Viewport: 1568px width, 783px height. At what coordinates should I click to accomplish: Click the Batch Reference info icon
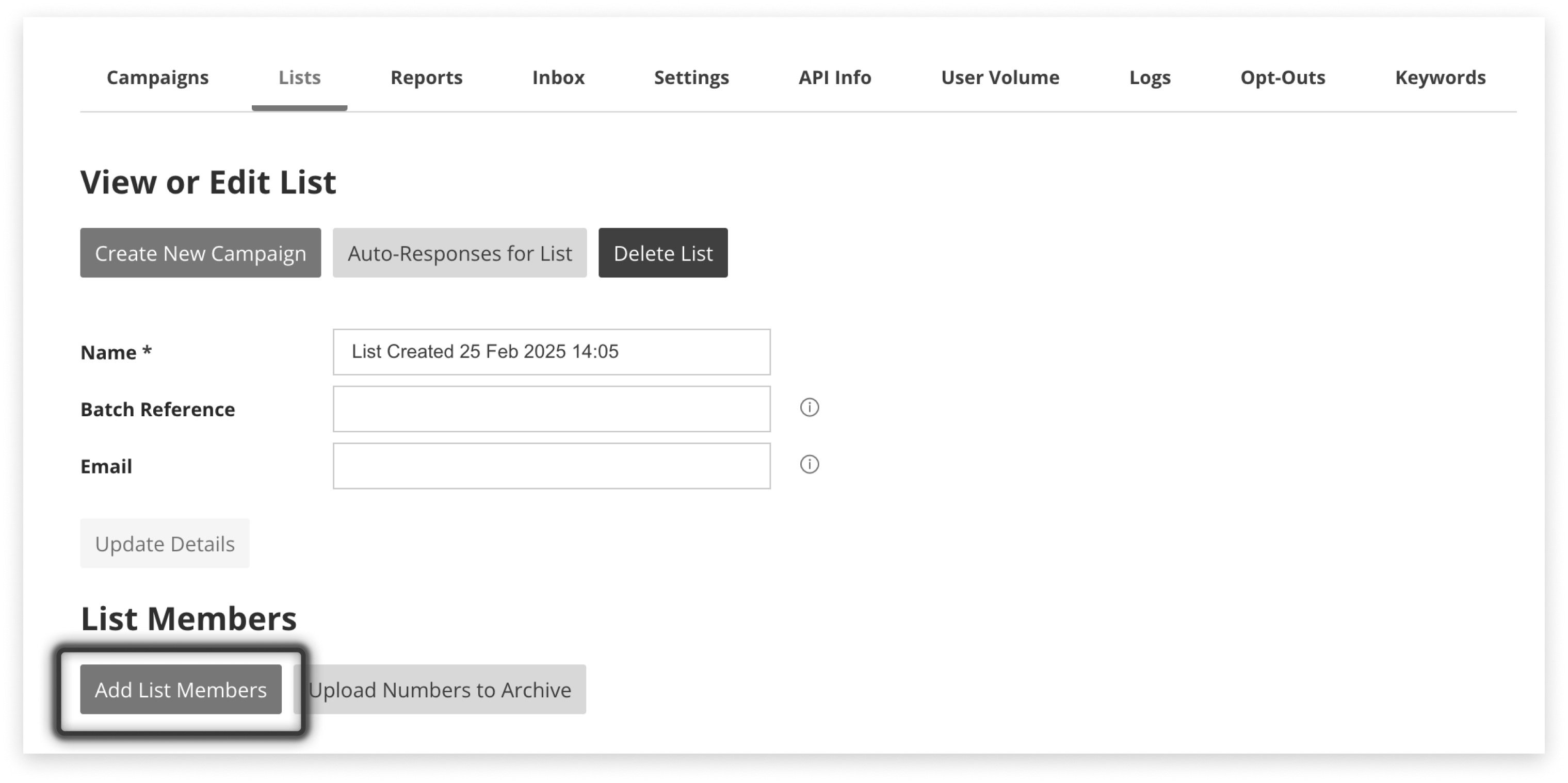pos(810,407)
